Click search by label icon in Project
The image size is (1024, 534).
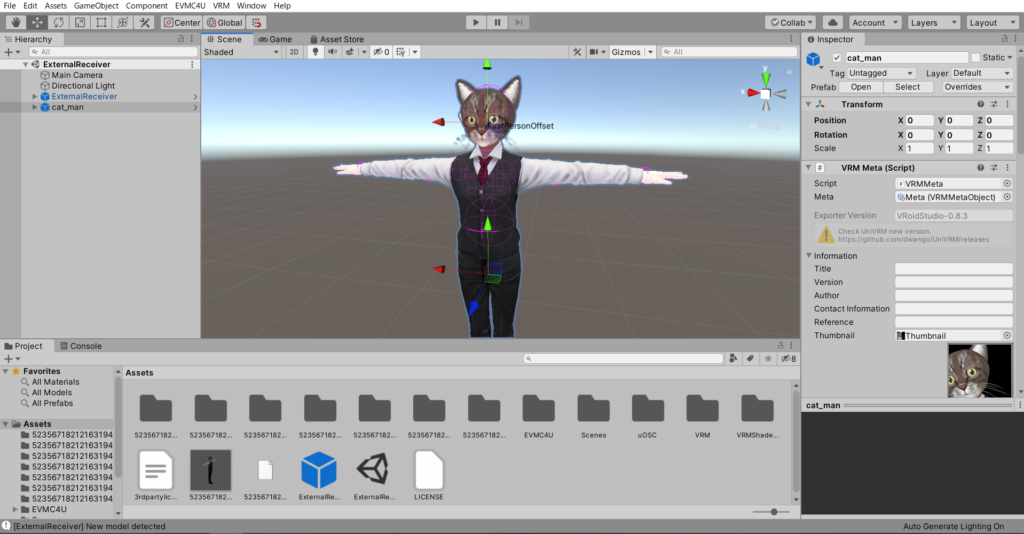tap(750, 358)
